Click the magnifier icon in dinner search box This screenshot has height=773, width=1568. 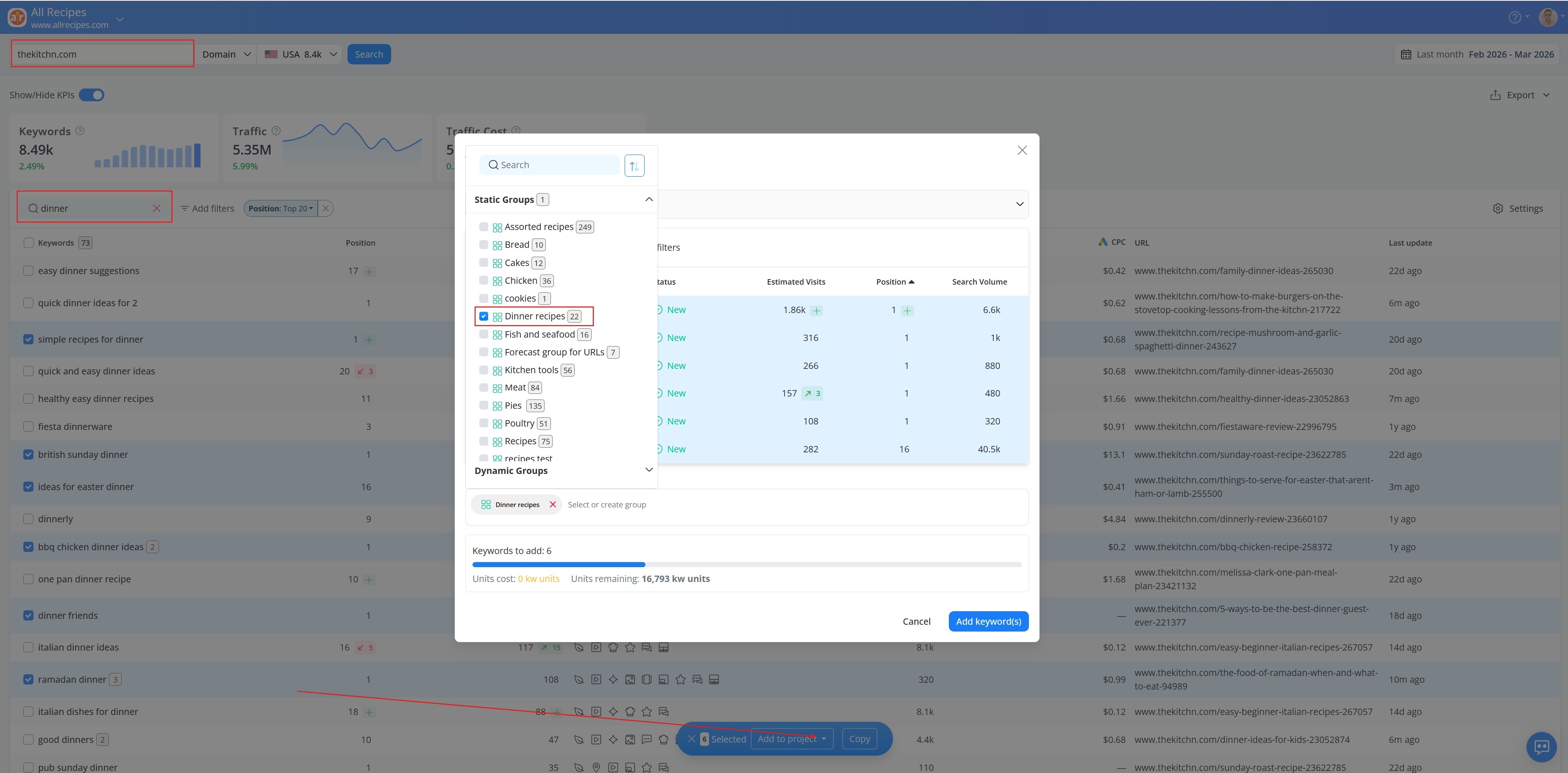click(x=33, y=208)
